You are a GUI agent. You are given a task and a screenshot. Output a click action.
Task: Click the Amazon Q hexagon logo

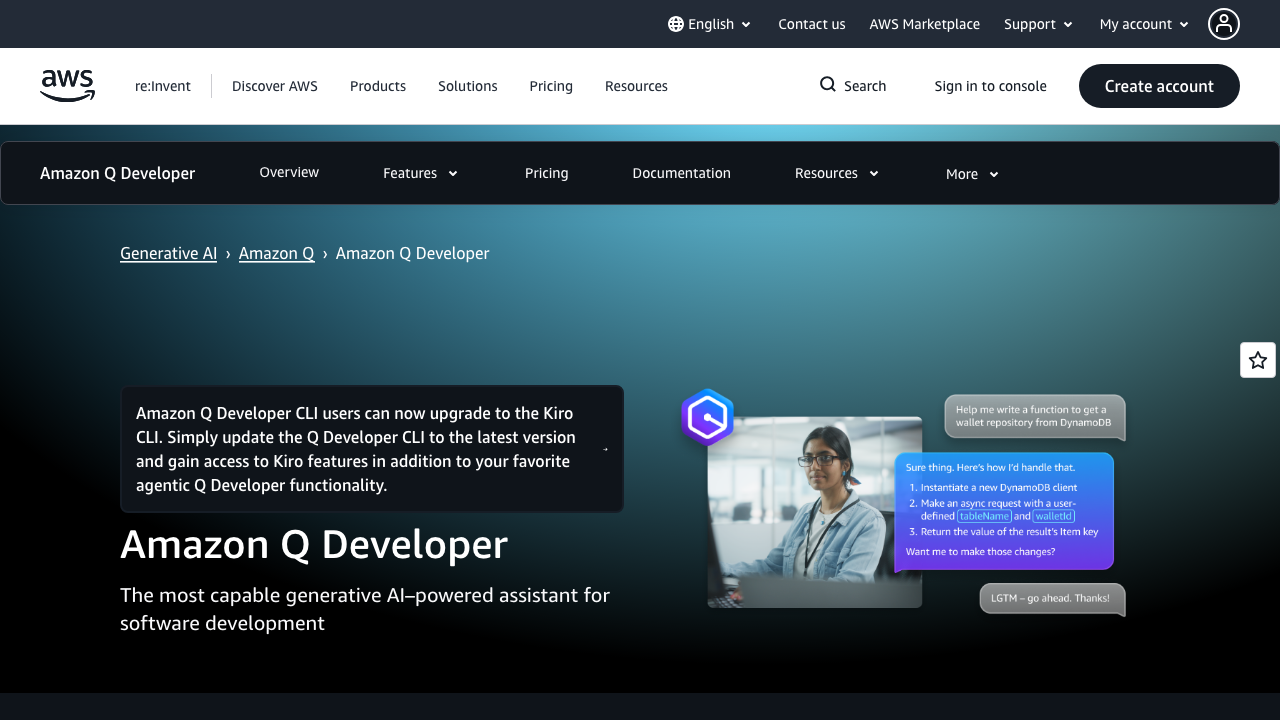707,417
